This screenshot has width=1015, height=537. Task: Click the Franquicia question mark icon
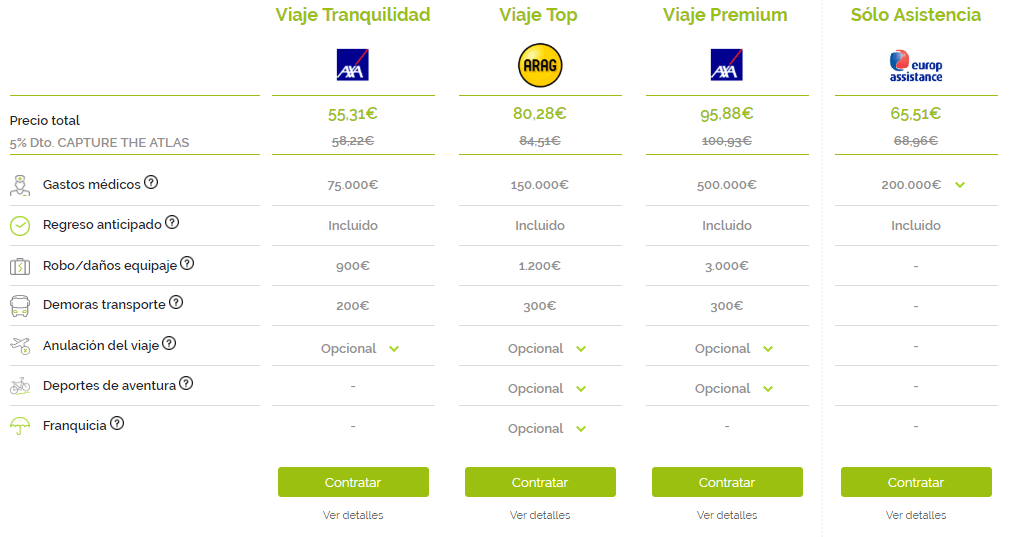click(x=117, y=424)
